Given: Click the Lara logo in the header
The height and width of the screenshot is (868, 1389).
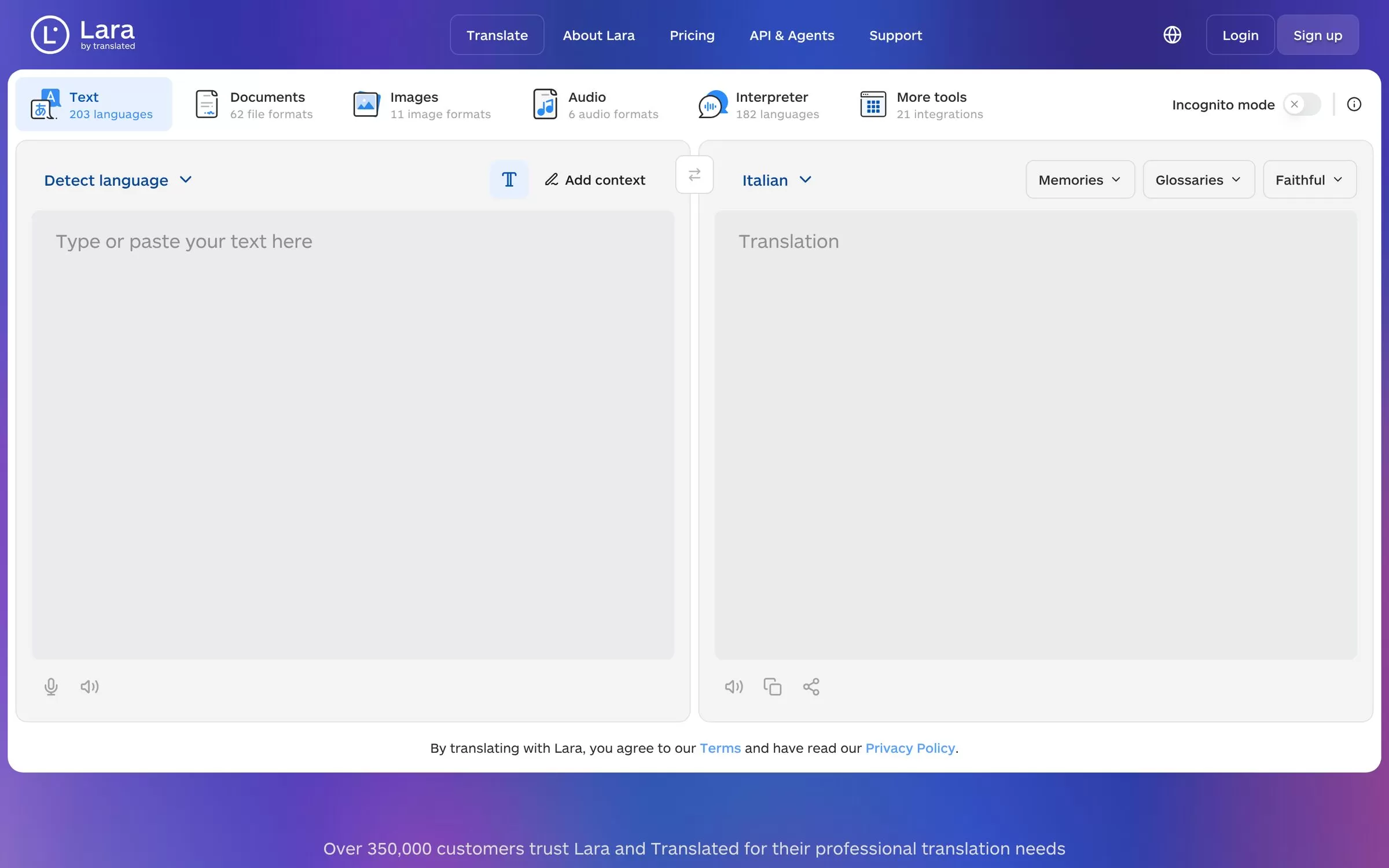Looking at the screenshot, I should click(83, 35).
